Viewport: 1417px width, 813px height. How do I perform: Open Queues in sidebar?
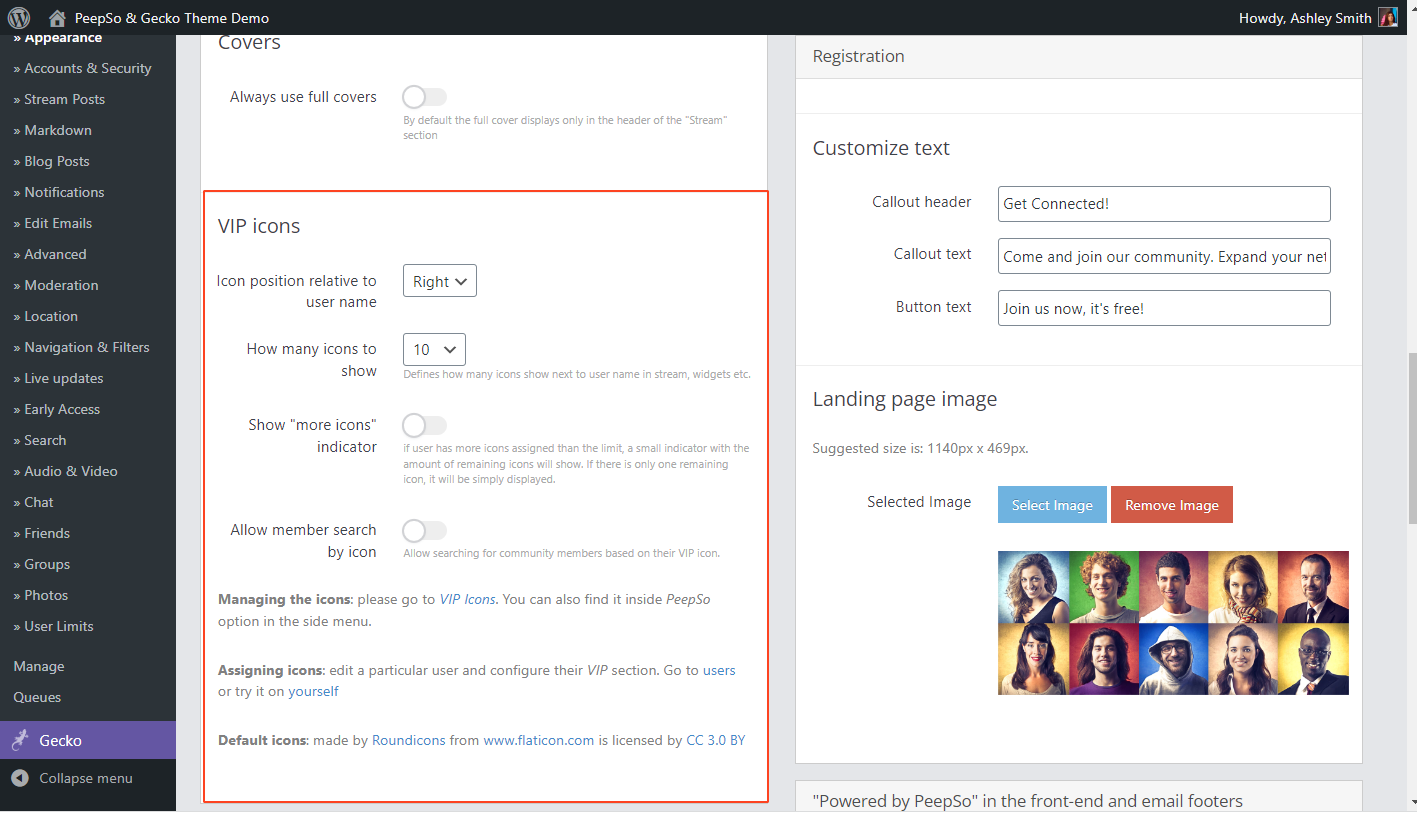click(x=37, y=697)
